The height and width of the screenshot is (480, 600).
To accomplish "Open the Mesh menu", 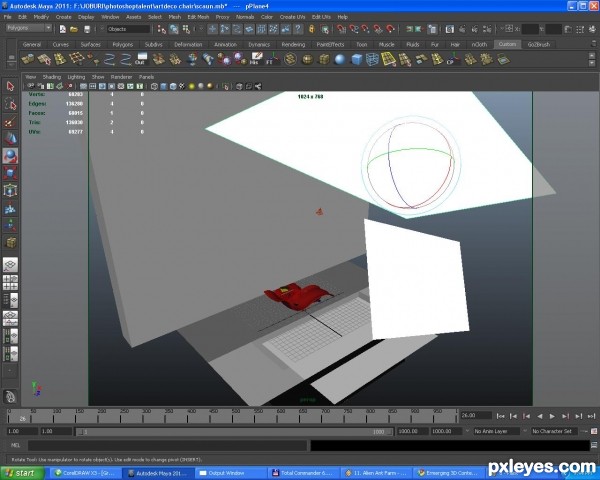I will (x=174, y=17).
